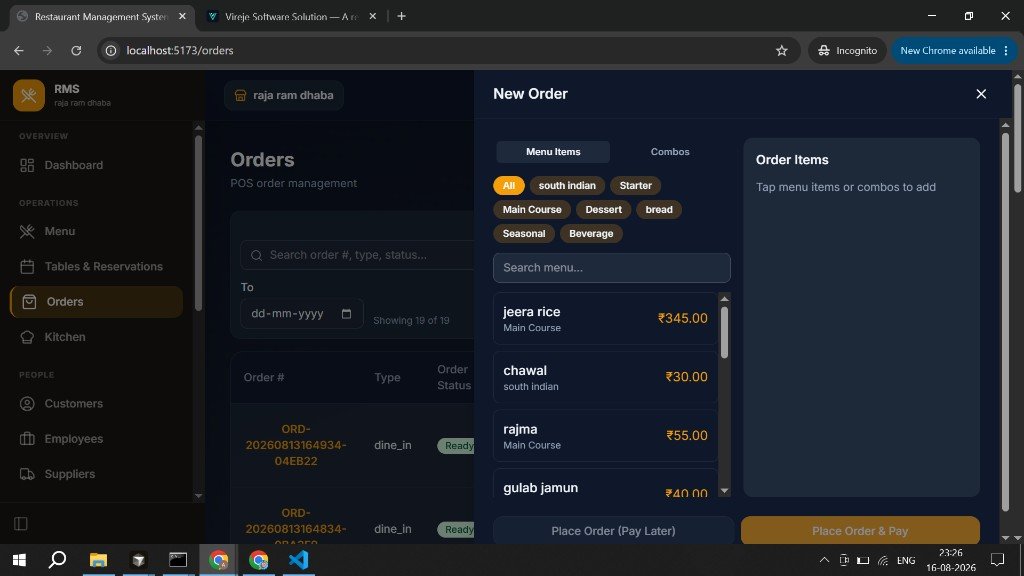Click the store icon beside raja ram dhaba
This screenshot has width=1024, height=576.
pyautogui.click(x=240, y=95)
